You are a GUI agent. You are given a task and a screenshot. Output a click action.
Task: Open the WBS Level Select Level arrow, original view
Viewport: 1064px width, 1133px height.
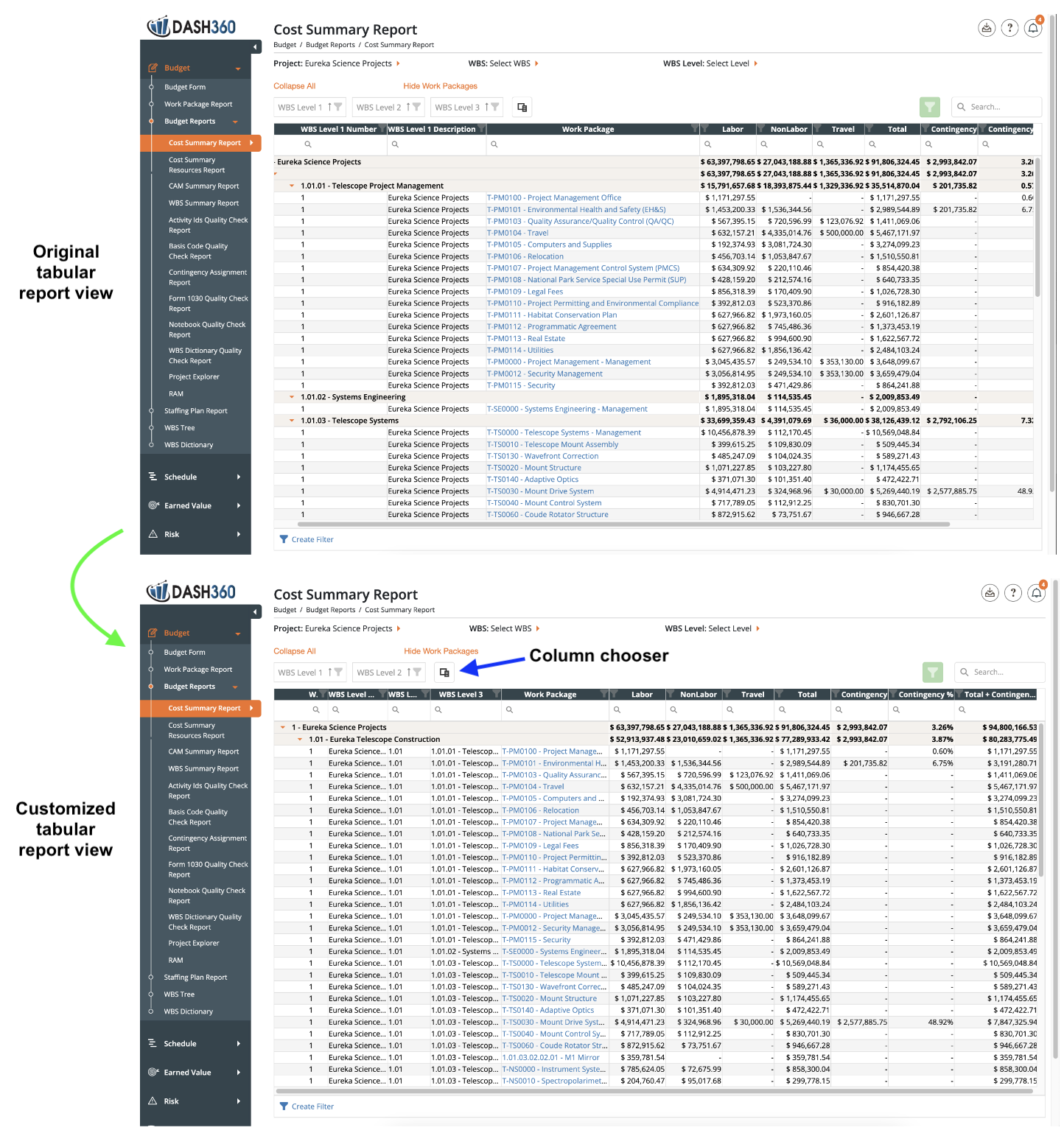coord(756,63)
